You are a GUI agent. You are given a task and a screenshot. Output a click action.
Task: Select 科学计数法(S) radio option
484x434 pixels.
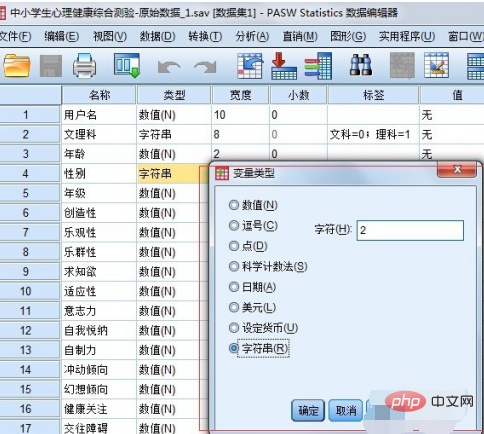234,266
